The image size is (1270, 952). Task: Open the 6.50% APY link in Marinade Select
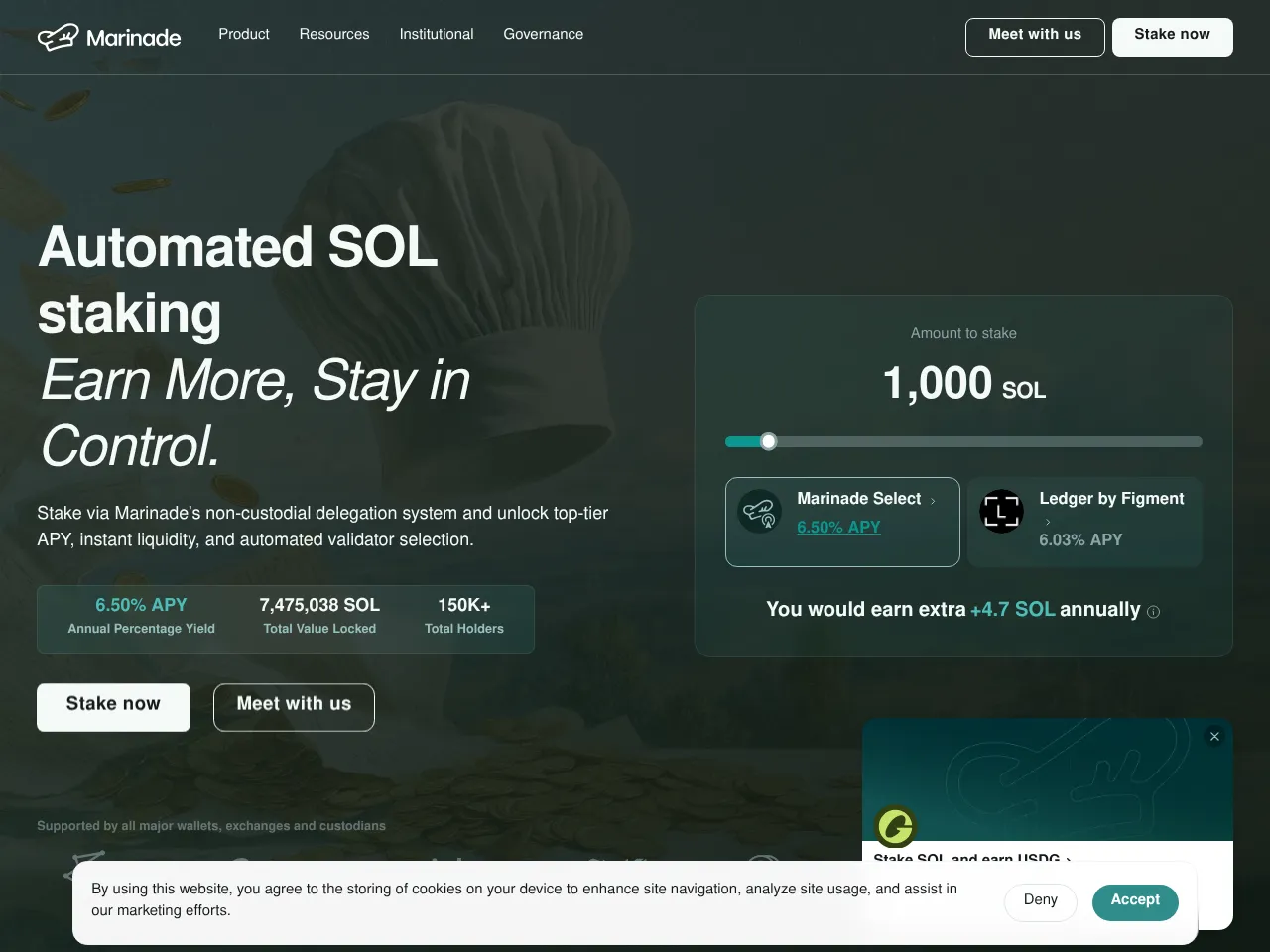838,528
